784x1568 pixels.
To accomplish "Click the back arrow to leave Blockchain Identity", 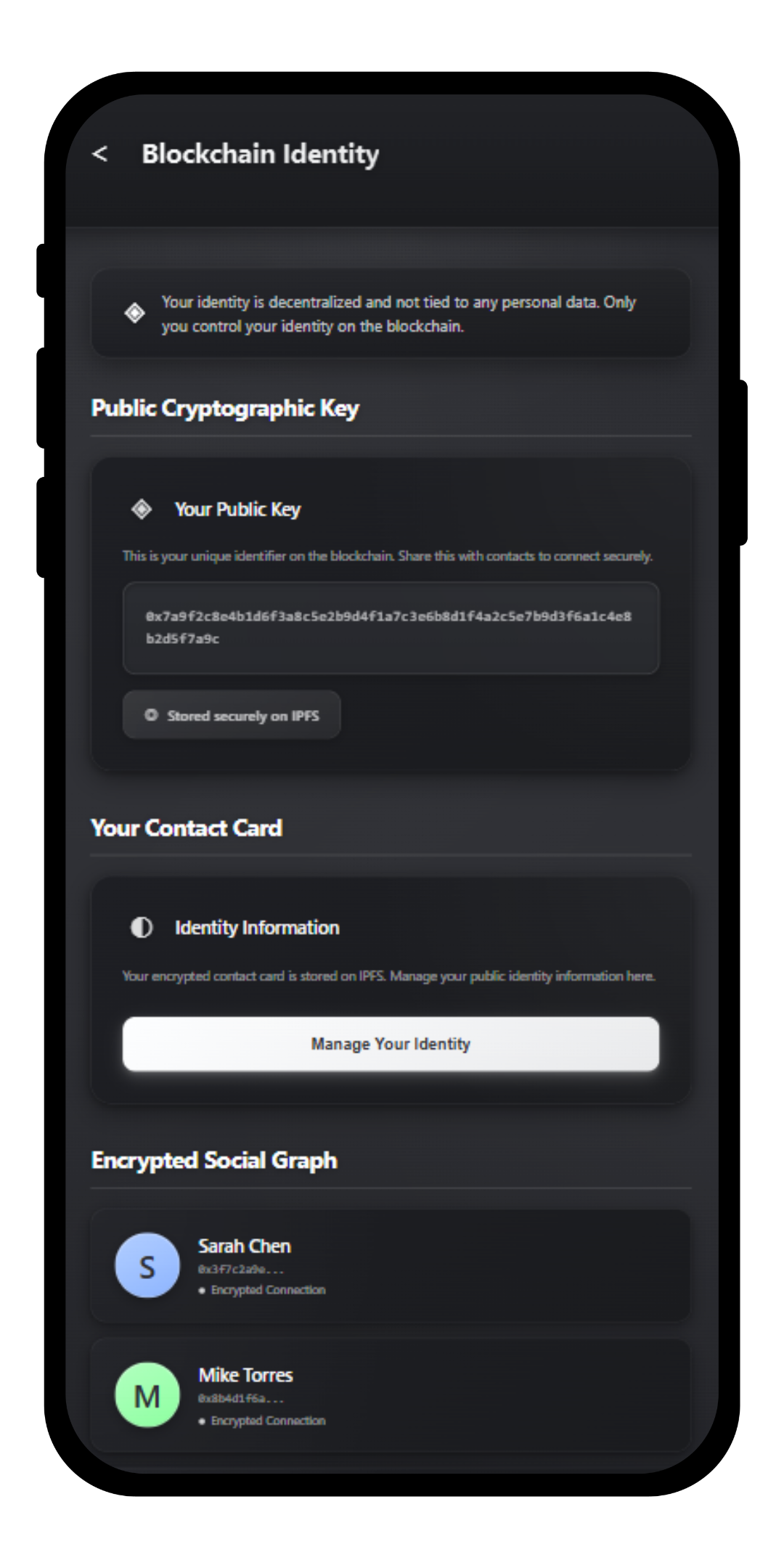I will [x=99, y=154].
